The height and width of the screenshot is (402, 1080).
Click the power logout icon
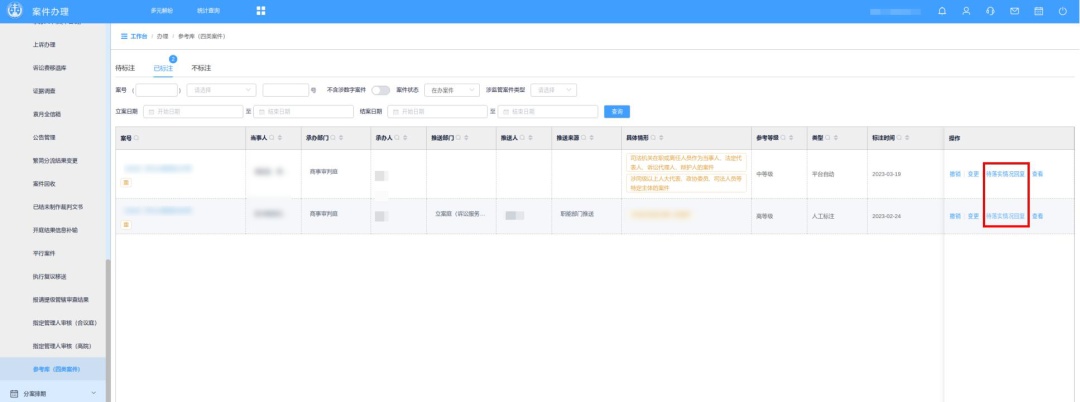pyautogui.click(x=1062, y=11)
